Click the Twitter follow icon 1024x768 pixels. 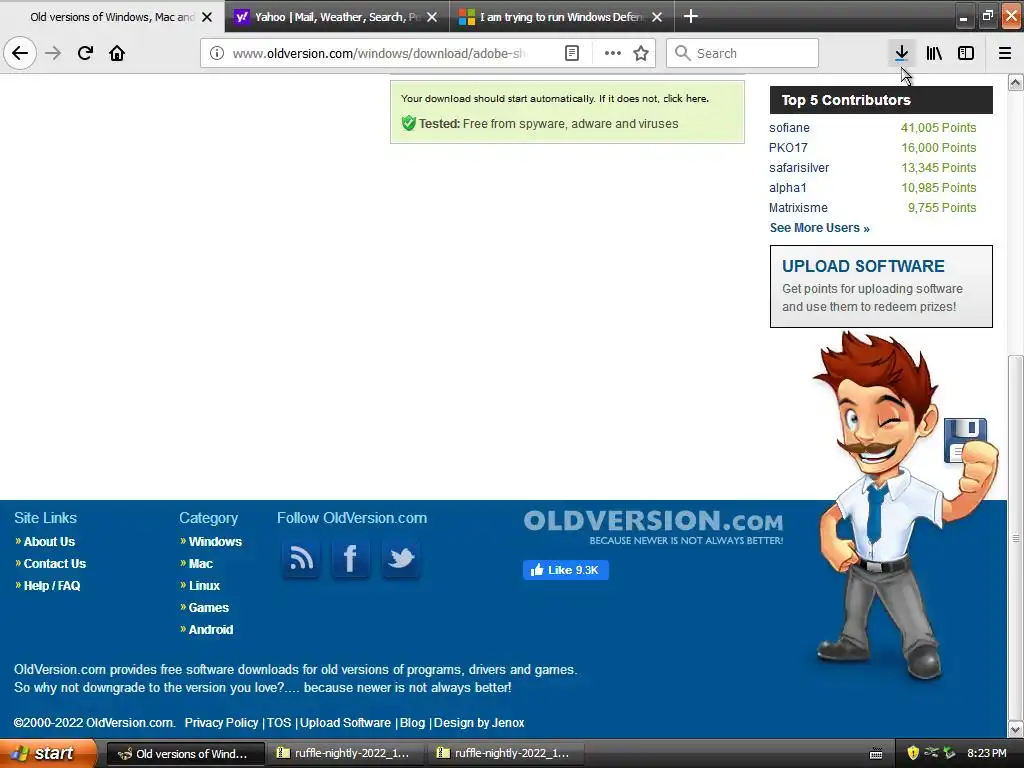400,559
